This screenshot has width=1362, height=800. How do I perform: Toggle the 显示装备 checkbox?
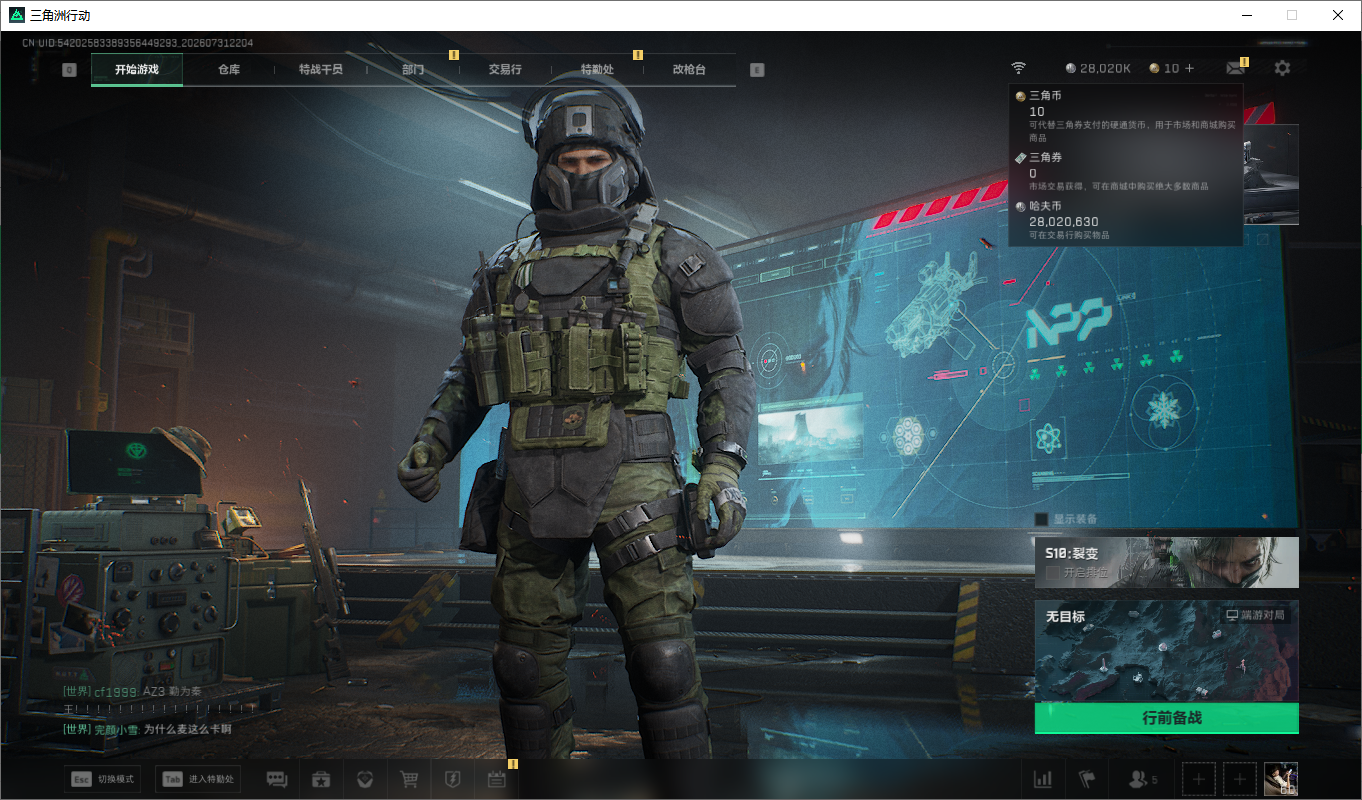[x=1042, y=519]
